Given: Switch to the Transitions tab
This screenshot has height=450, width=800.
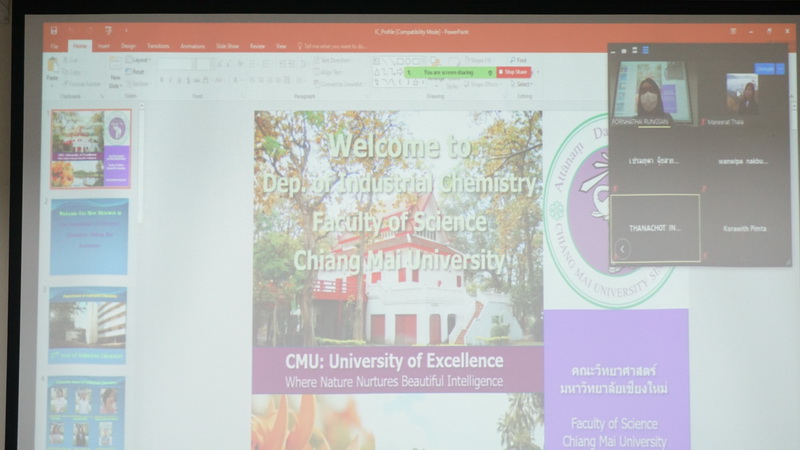Looking at the screenshot, I should tap(158, 46).
